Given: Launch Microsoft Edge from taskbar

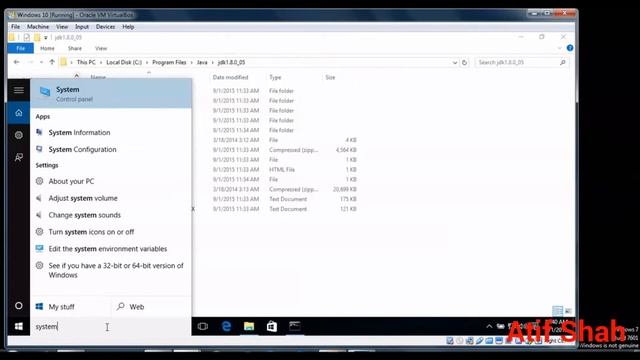Looking at the screenshot, I should 226,326.
